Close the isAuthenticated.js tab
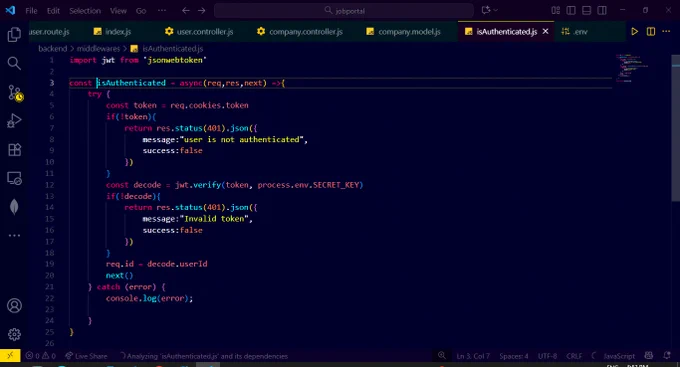This screenshot has width=680, height=367. (x=546, y=31)
